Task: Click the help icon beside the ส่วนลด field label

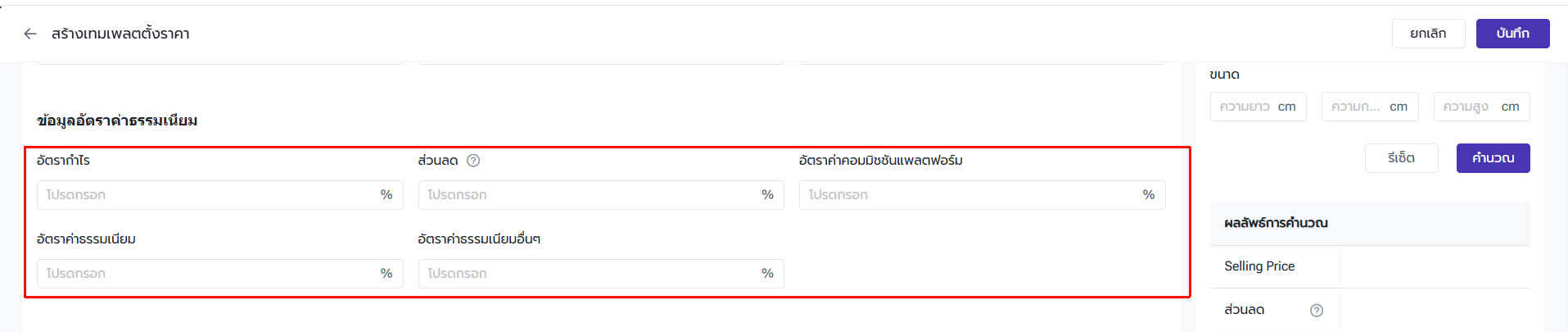Action: [x=473, y=161]
